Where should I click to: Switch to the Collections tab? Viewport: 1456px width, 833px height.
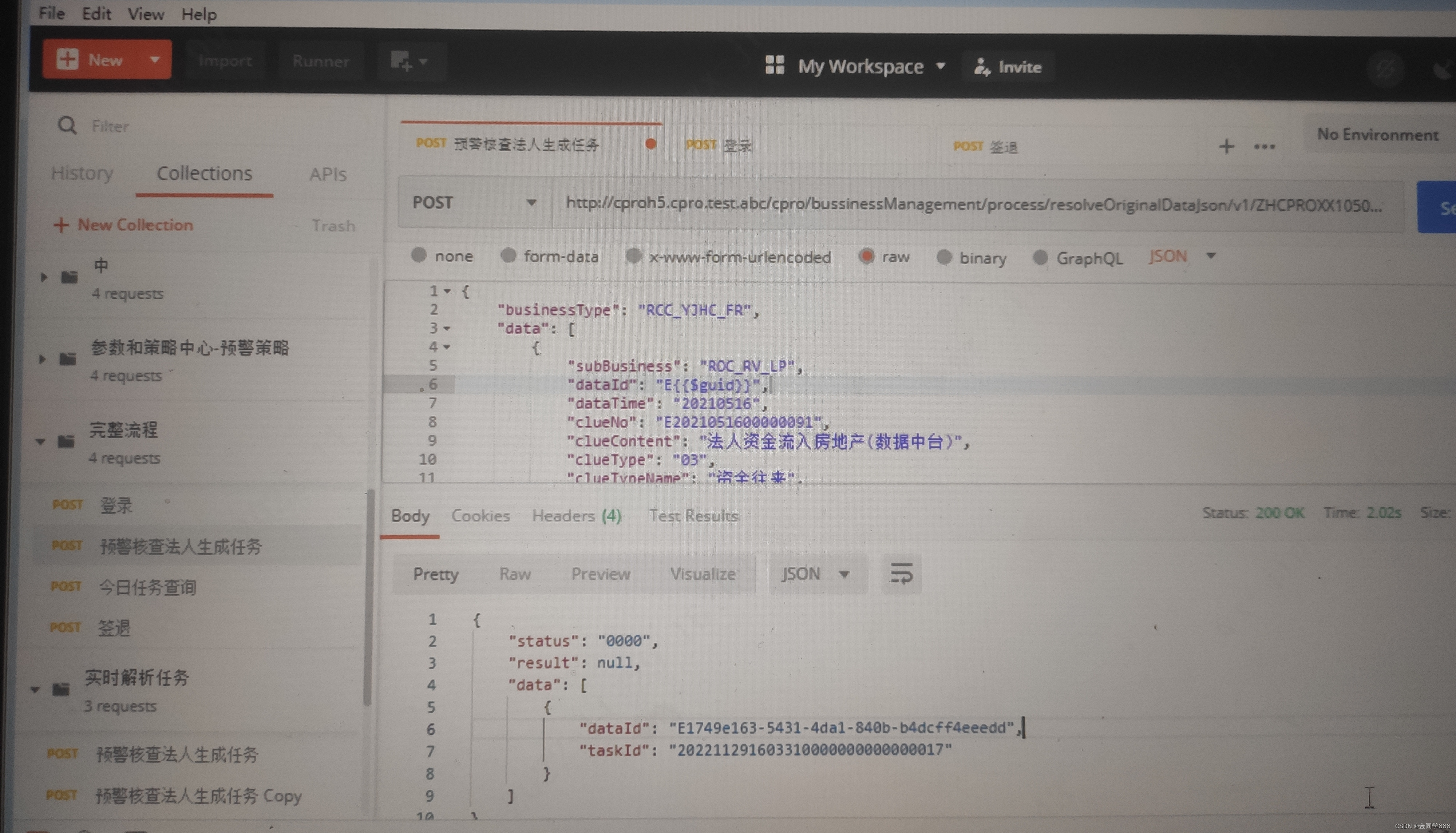coord(204,173)
